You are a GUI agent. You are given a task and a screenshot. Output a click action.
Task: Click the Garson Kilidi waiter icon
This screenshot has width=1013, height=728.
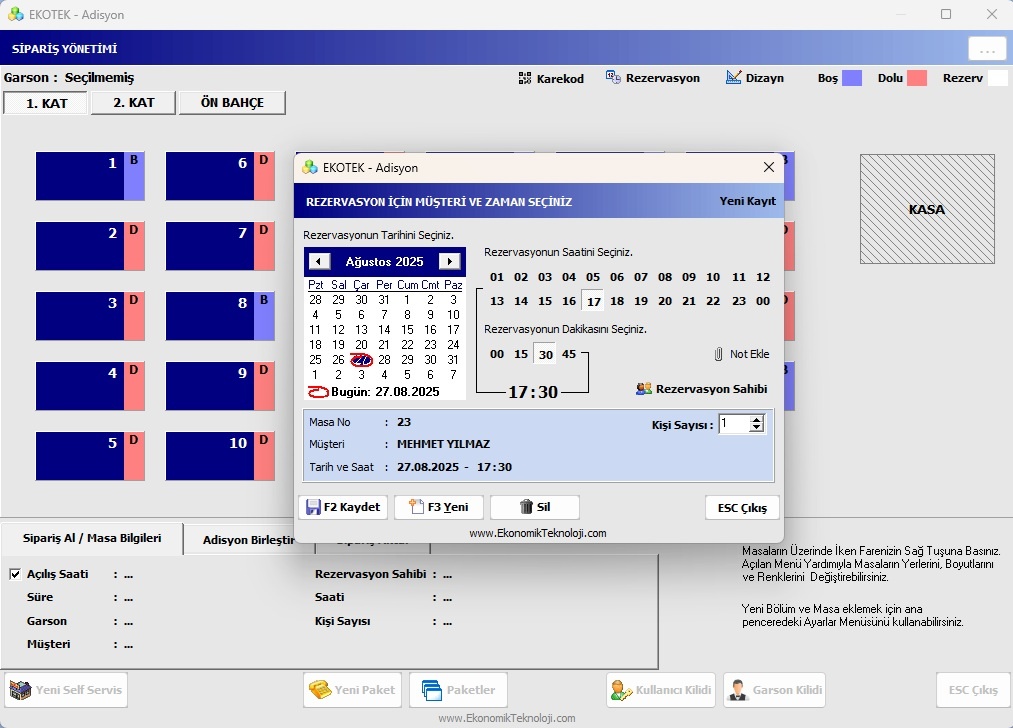point(737,690)
